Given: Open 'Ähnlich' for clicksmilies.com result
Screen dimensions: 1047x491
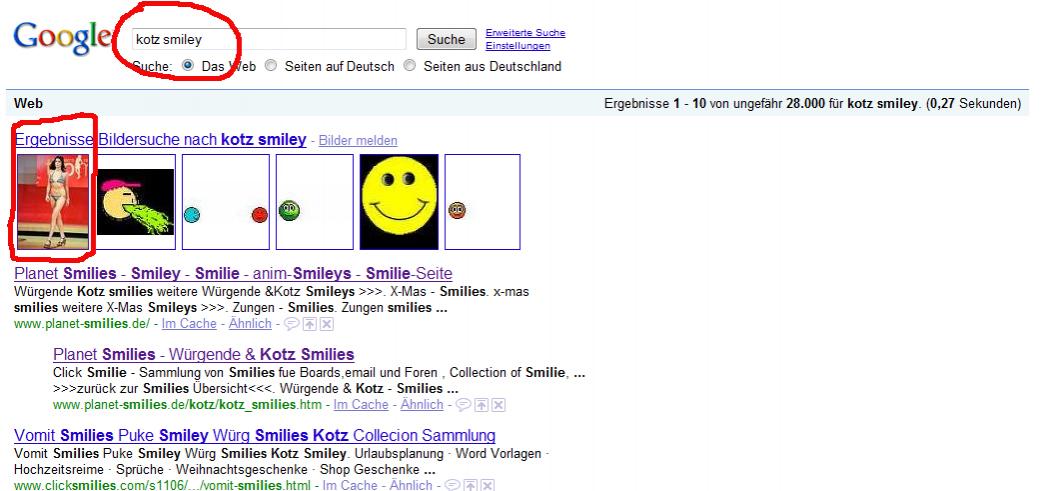Looking at the screenshot, I should click(x=411, y=486).
